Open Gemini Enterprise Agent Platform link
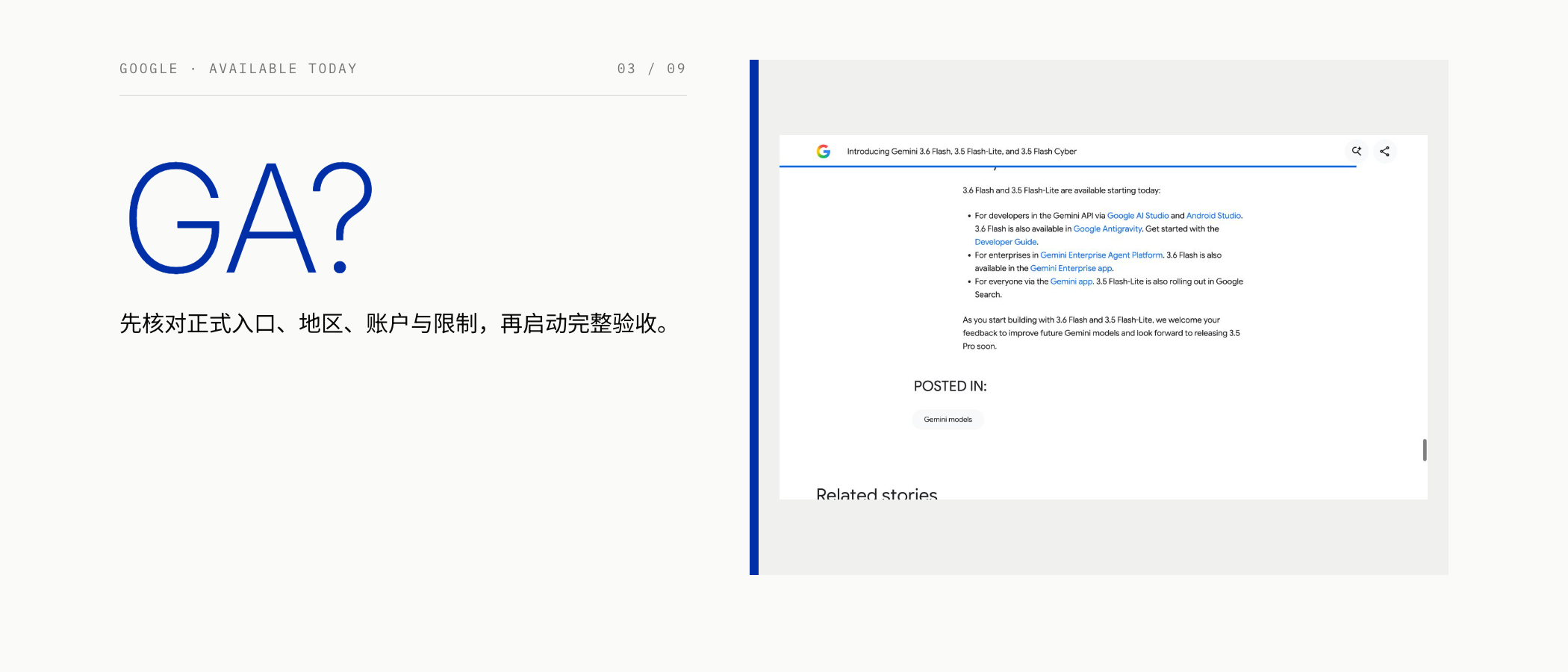The height and width of the screenshot is (672, 1568). tap(1101, 255)
